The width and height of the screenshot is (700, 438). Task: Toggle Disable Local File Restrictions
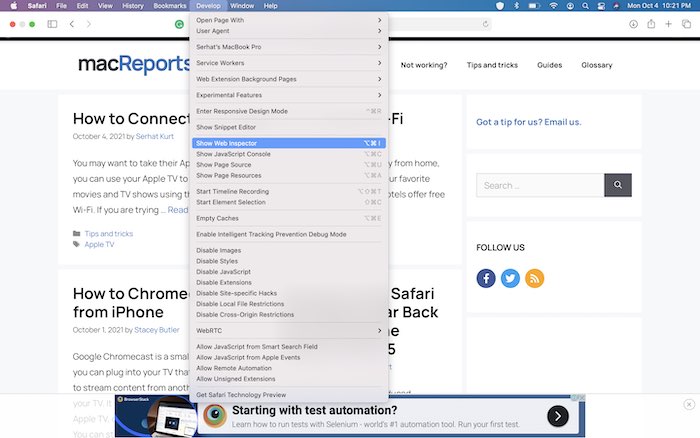[289, 304]
